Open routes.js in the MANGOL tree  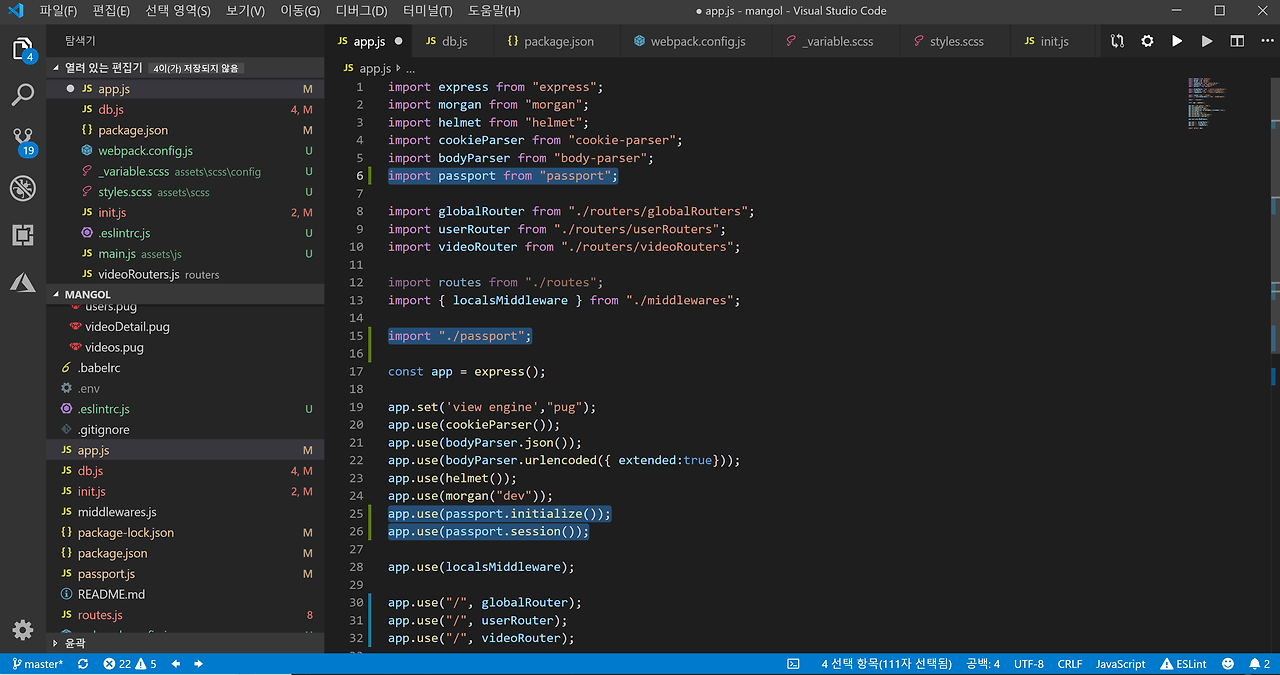click(185, 615)
